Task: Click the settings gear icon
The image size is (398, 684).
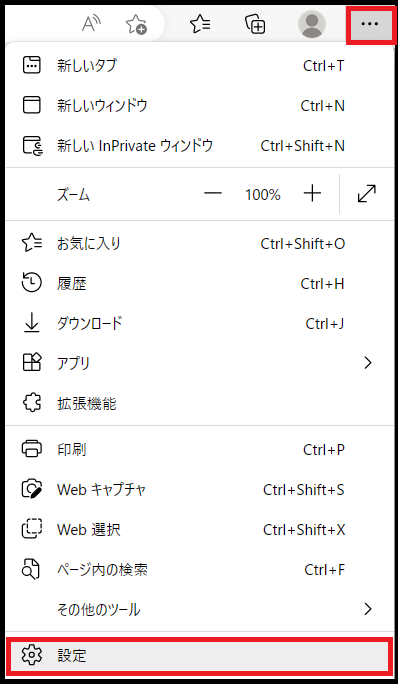Action: click(x=31, y=655)
